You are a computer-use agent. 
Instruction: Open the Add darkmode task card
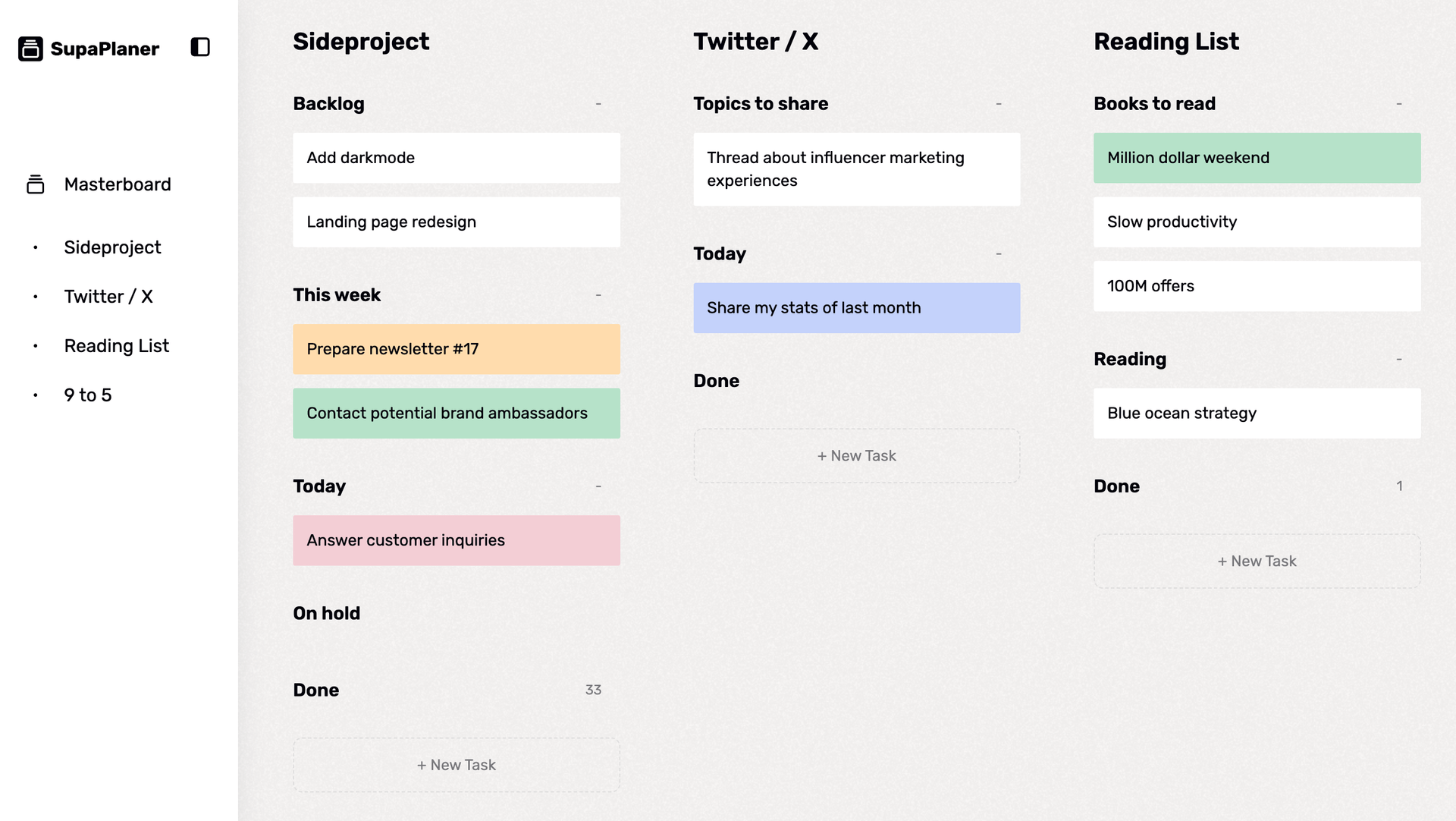click(457, 158)
